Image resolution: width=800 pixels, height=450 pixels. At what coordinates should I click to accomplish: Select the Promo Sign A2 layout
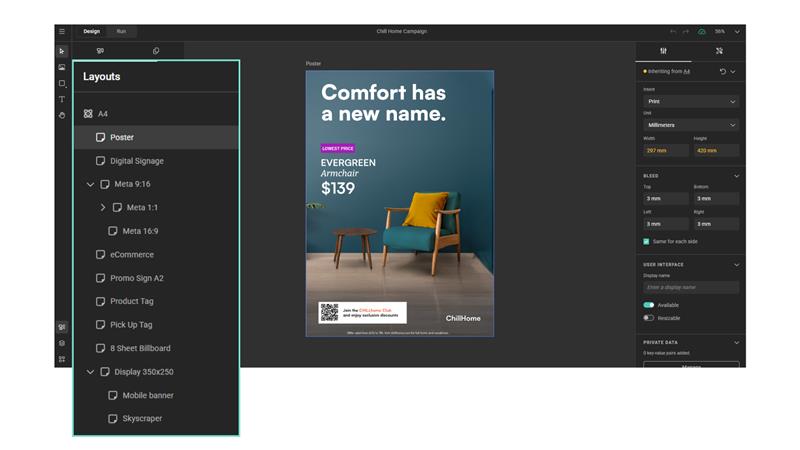(156, 278)
